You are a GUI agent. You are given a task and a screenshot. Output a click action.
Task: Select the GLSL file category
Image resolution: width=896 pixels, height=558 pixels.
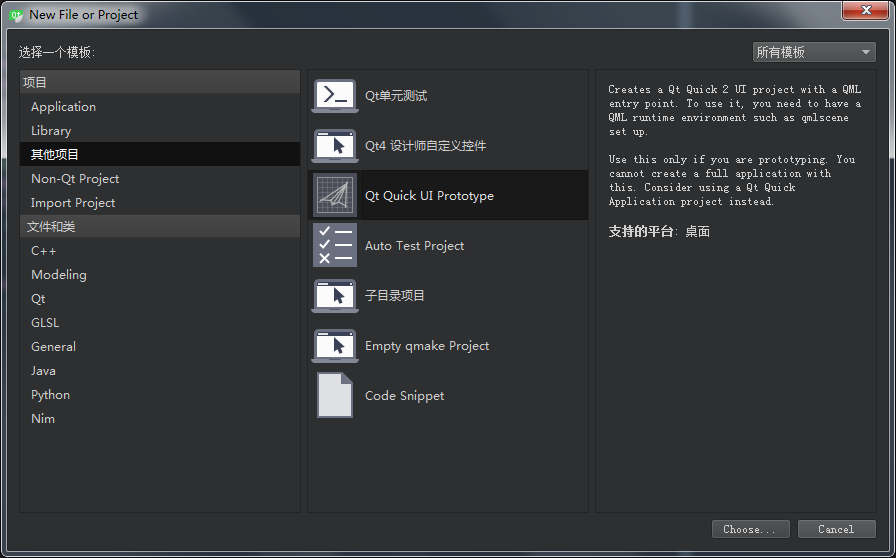pyautogui.click(x=45, y=323)
